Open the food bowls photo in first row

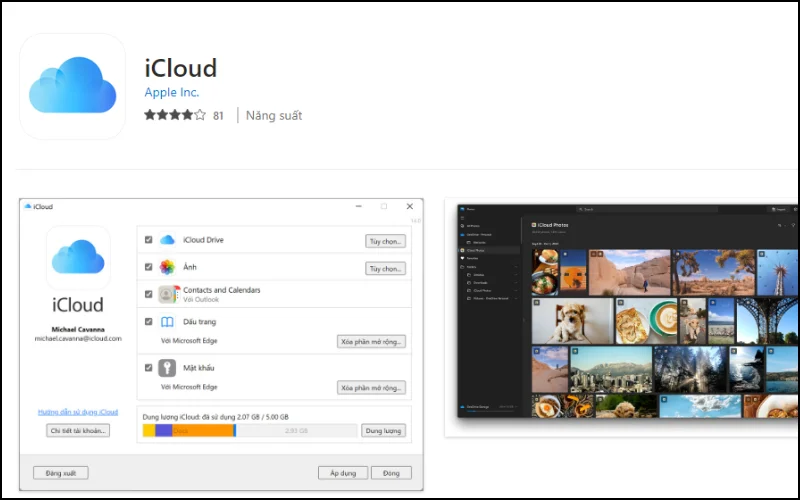click(x=545, y=272)
